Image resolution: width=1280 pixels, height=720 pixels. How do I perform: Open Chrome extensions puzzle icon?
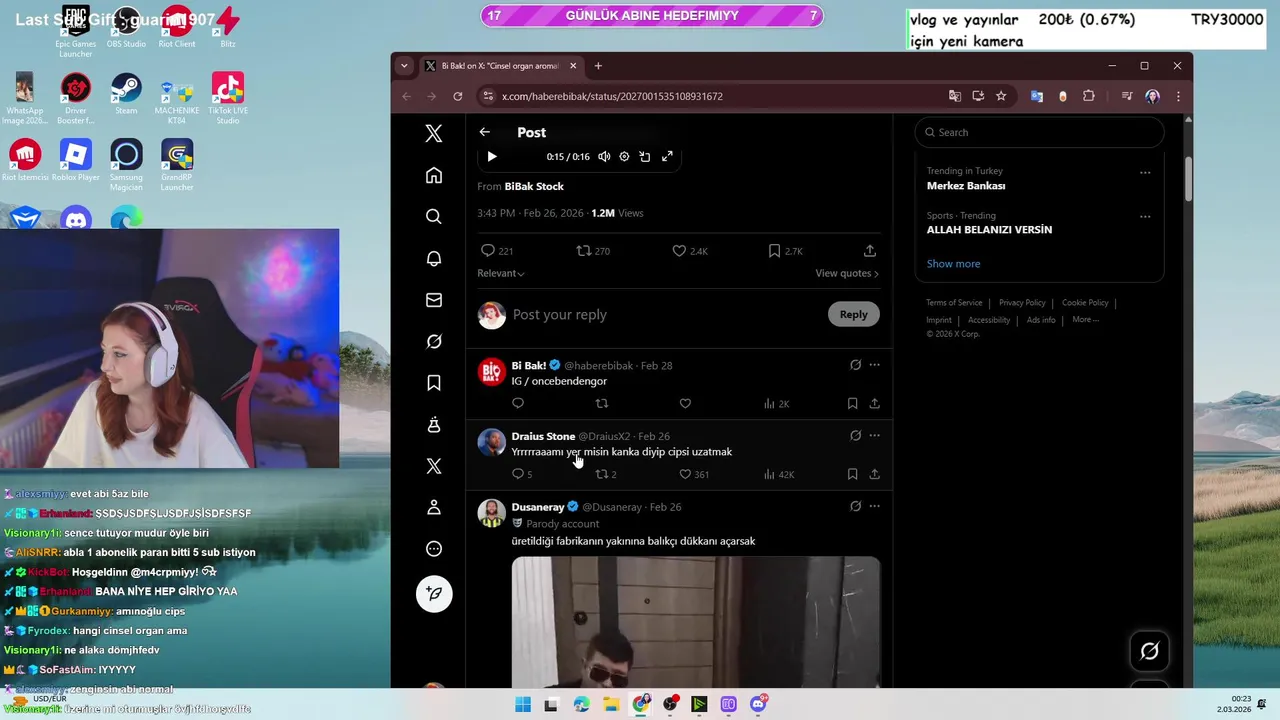tap(1089, 96)
